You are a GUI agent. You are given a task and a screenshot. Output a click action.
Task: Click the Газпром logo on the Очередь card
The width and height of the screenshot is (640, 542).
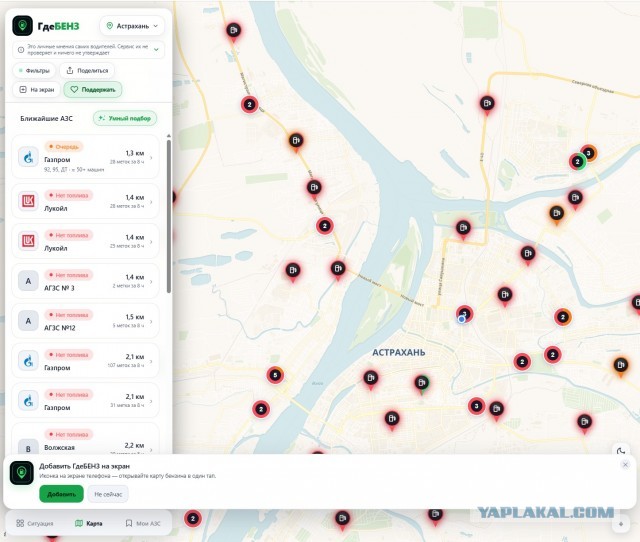pyautogui.click(x=28, y=157)
